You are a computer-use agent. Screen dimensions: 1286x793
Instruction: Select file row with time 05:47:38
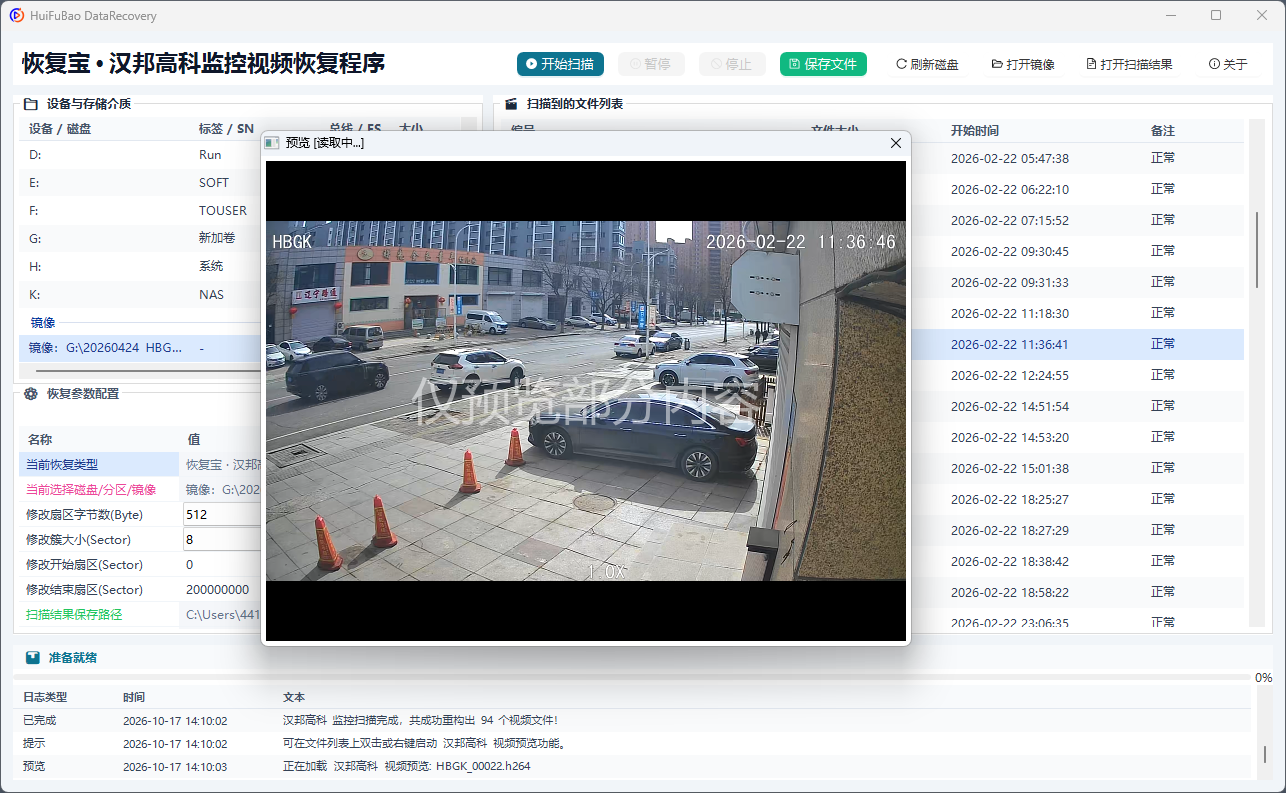1078,158
